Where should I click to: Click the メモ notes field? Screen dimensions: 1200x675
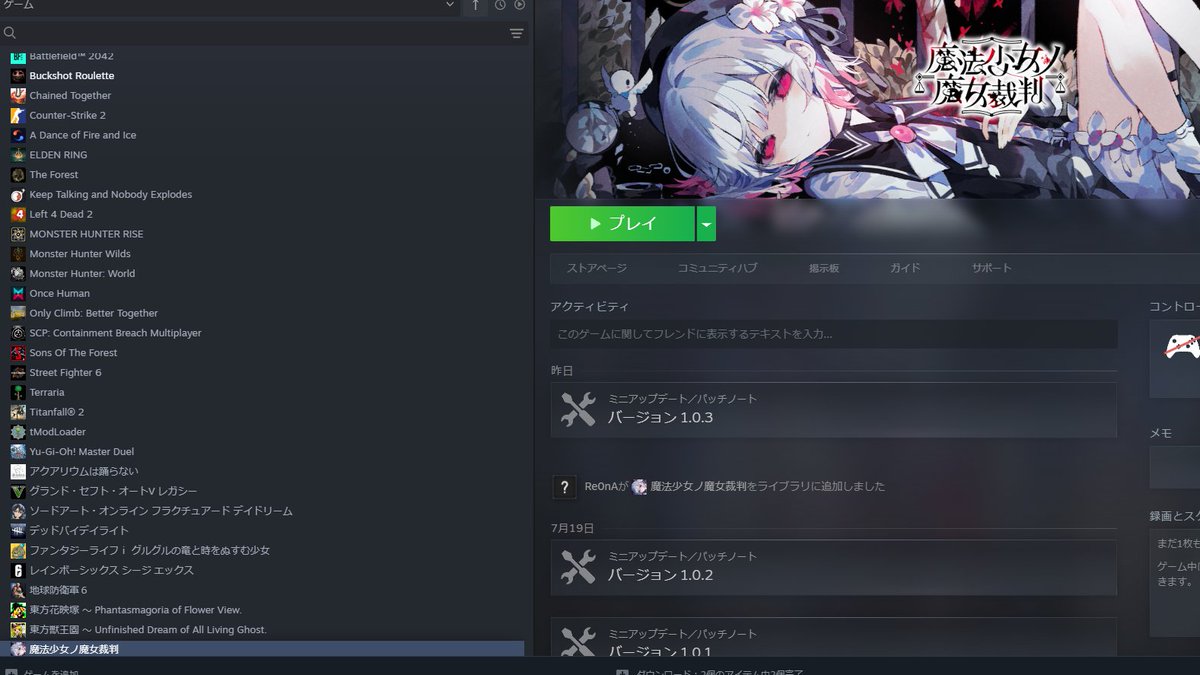[1174, 467]
